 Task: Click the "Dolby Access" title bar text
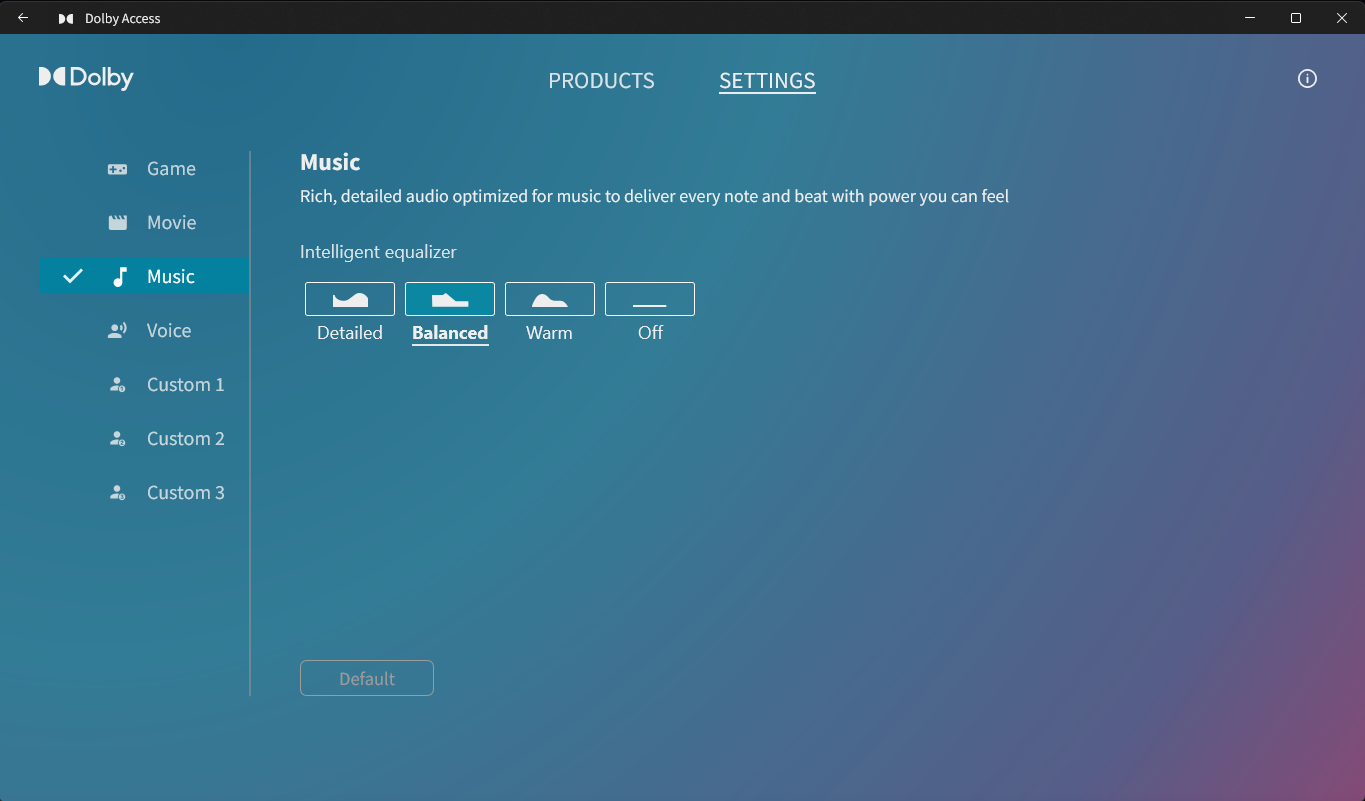tap(123, 18)
